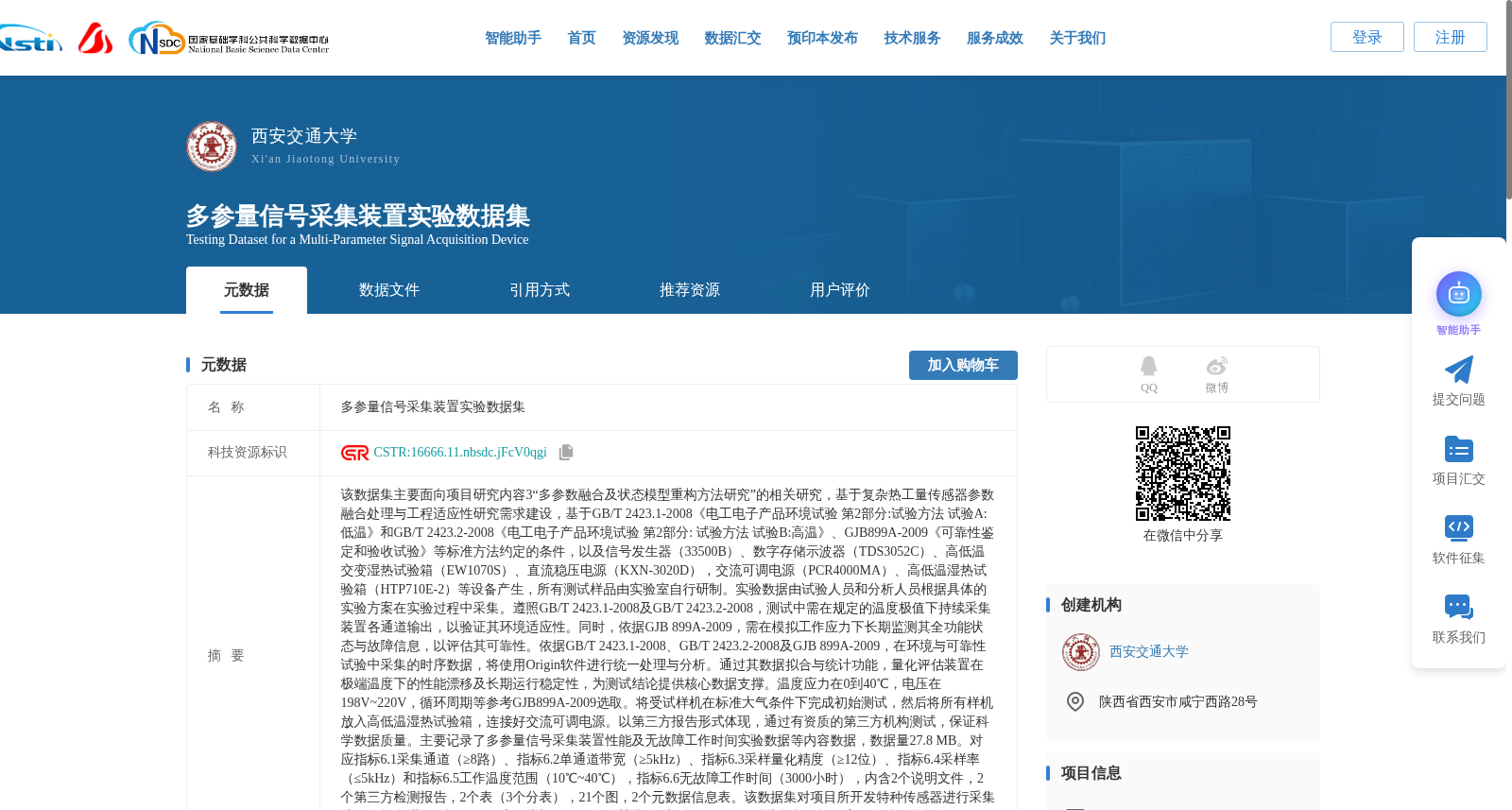Open the 智能助手 robot icon in sidebar
Viewport: 1512px width, 810px height.
pos(1458,294)
